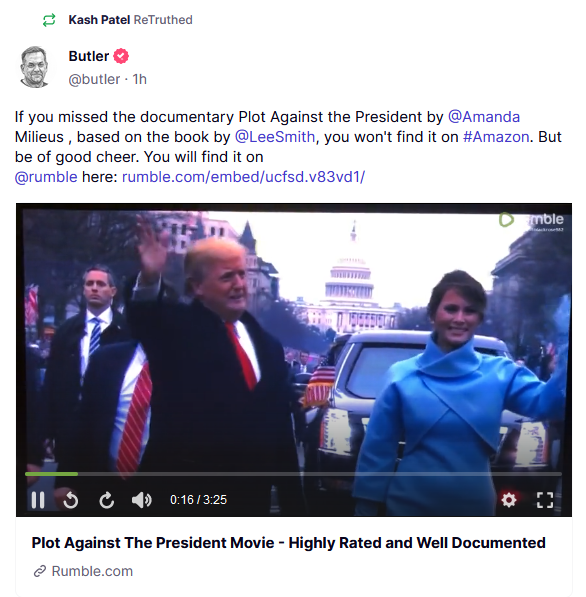Seek using the video progress bar
The image size is (586, 597).
(293, 474)
